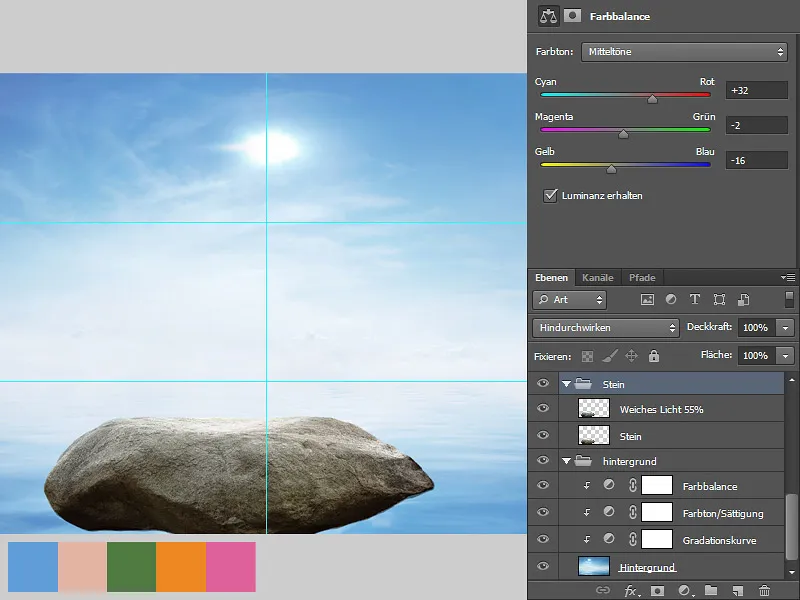Open the Deckkraft dropdown arrow
Viewport: 800px width, 600px height.
(785, 328)
